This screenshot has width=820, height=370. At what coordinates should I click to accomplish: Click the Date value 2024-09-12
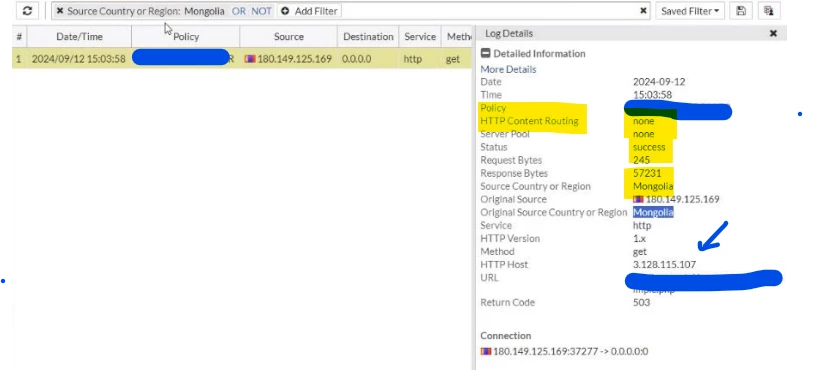coord(659,82)
